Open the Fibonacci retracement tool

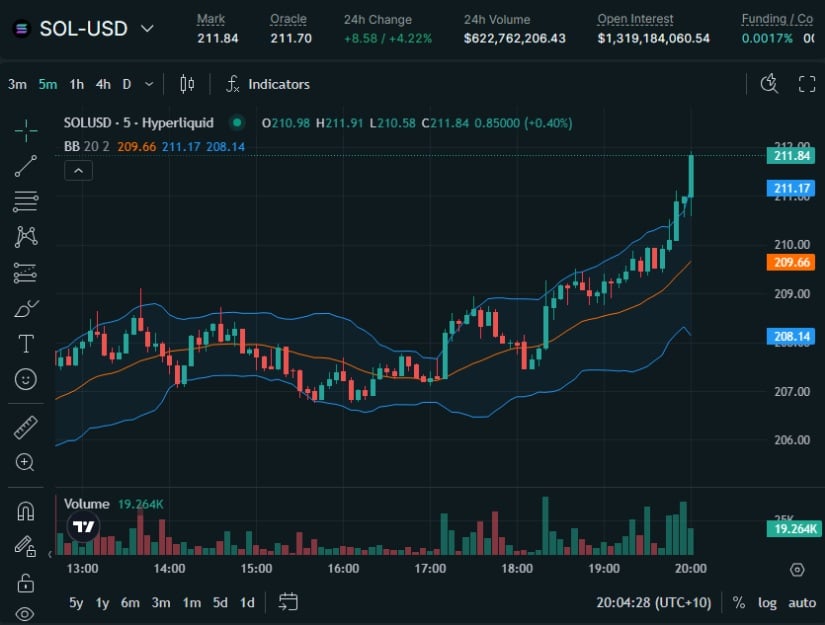pyautogui.click(x=26, y=201)
